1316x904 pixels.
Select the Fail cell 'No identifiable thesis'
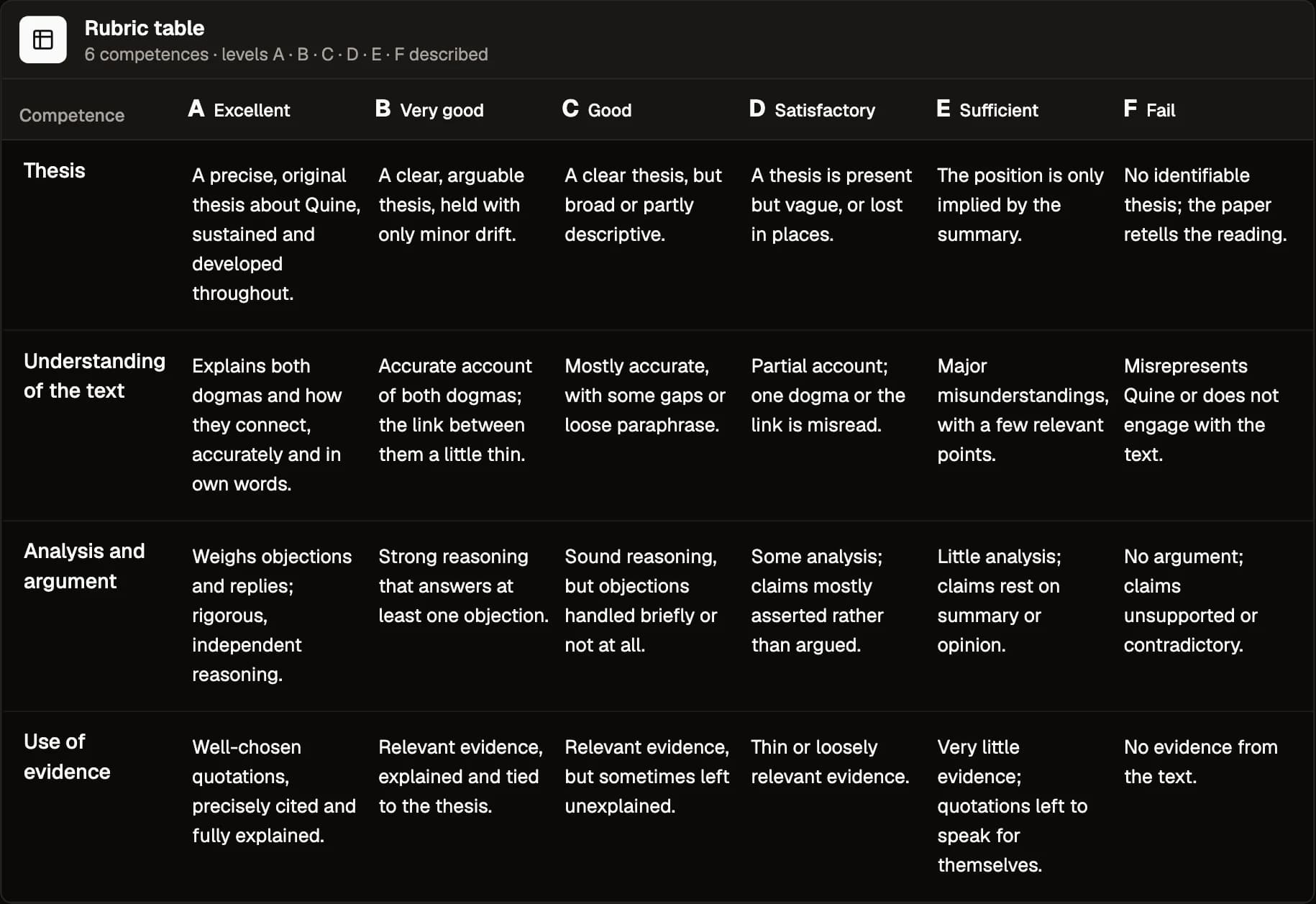(x=1205, y=205)
